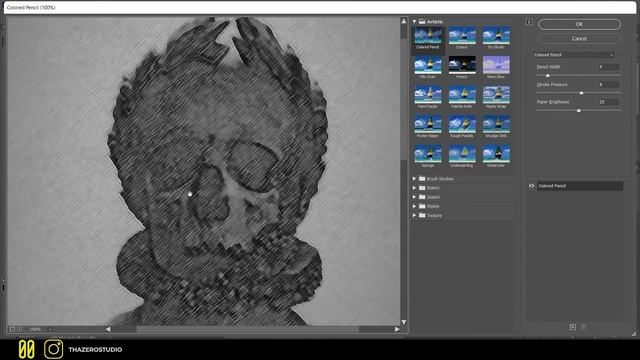Adjust the Stroke Pressure slider
Screen dimensions: 640x360
(x=581, y=93)
